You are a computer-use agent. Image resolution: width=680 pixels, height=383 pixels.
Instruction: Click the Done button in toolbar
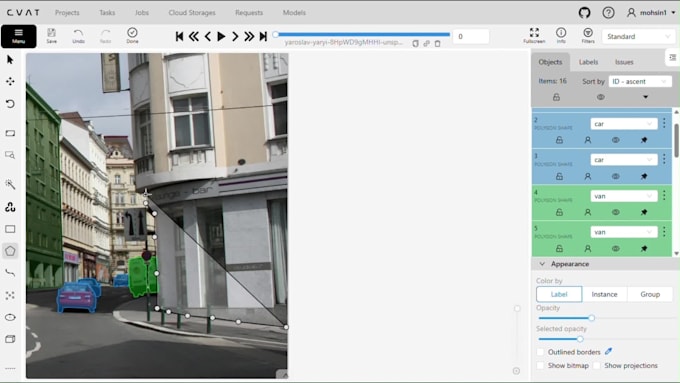(x=132, y=36)
